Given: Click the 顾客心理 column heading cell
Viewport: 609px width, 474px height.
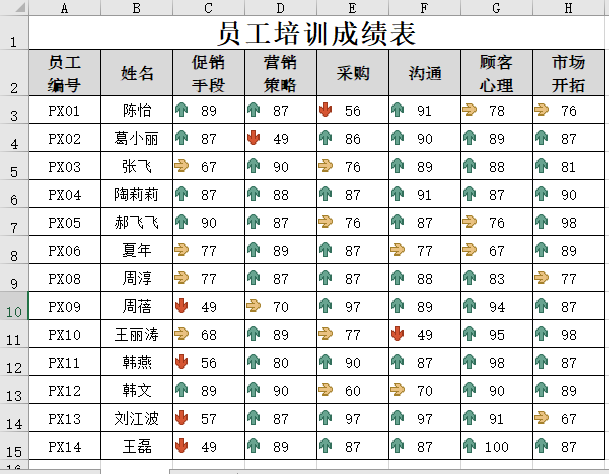Looking at the screenshot, I should coord(496,73).
